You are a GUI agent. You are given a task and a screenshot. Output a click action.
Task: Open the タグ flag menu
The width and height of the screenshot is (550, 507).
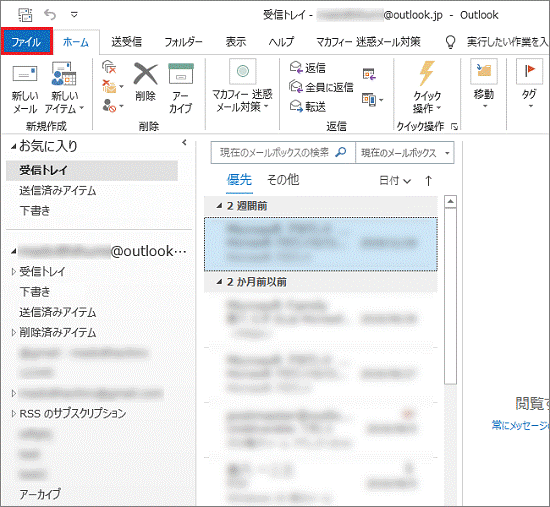click(x=530, y=84)
